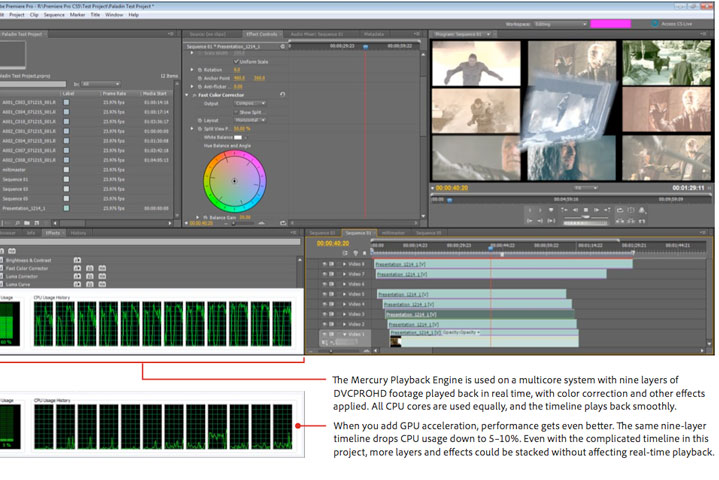Viewport: 719px width, 480px height.
Task: Click the timeline timecode 00:00:40:20
Action: [333, 243]
